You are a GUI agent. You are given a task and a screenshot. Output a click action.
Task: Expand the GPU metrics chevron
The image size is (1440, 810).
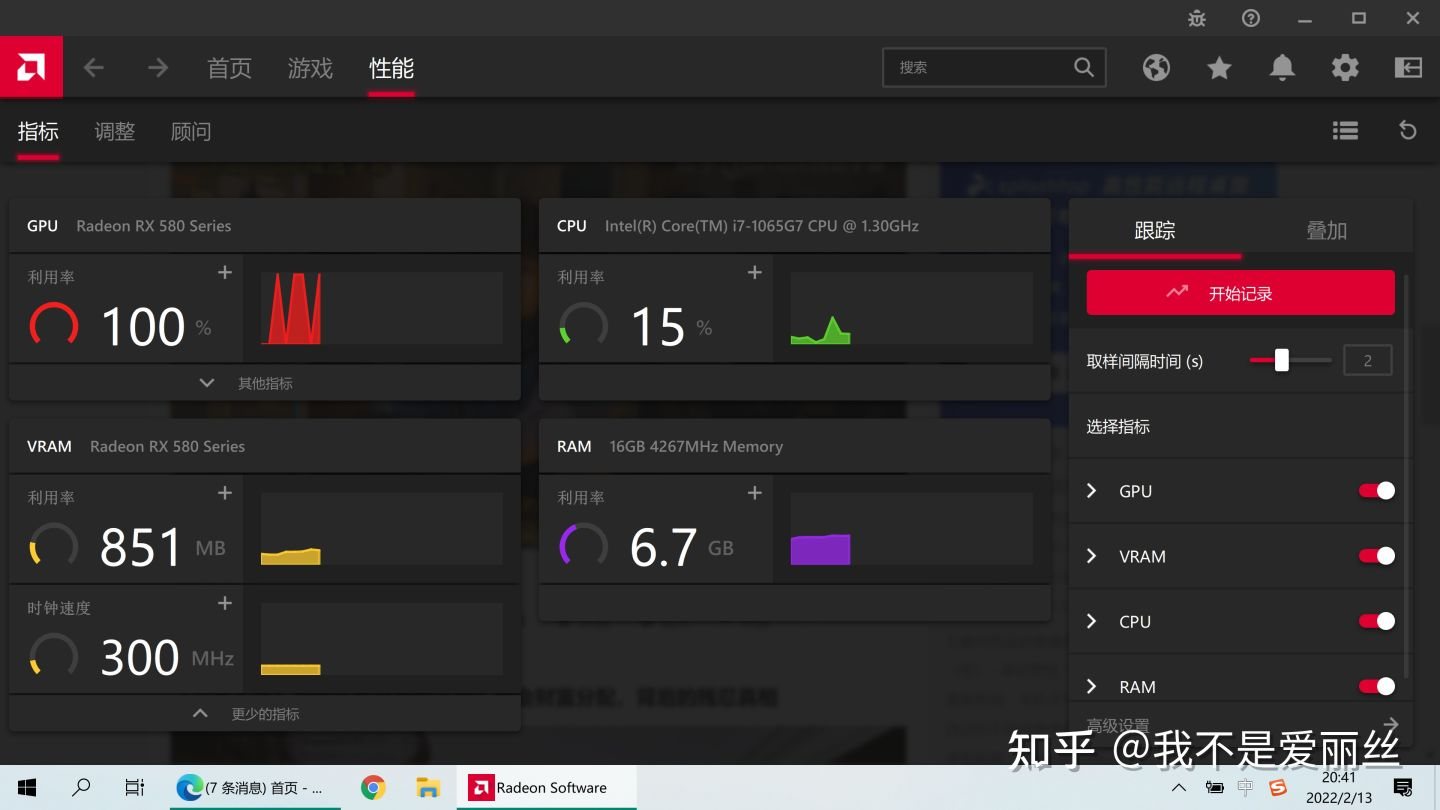pos(1092,491)
